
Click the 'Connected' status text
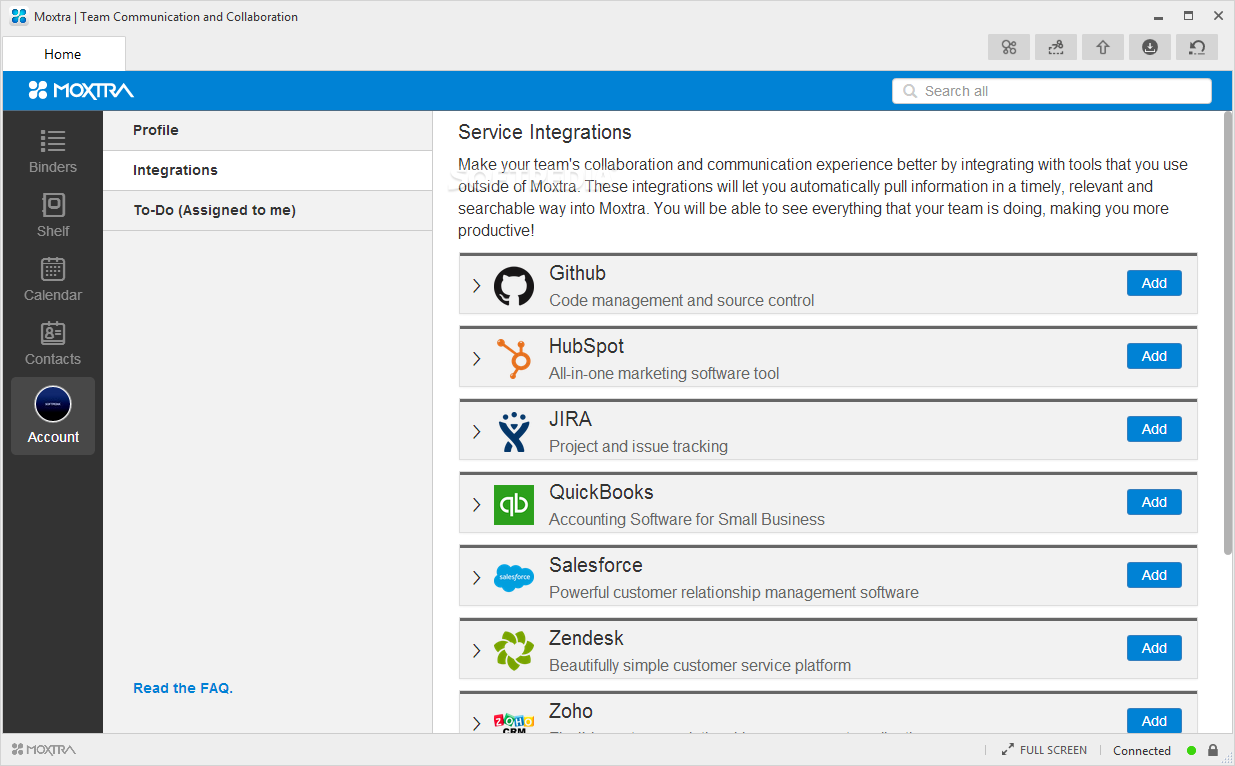(1142, 750)
